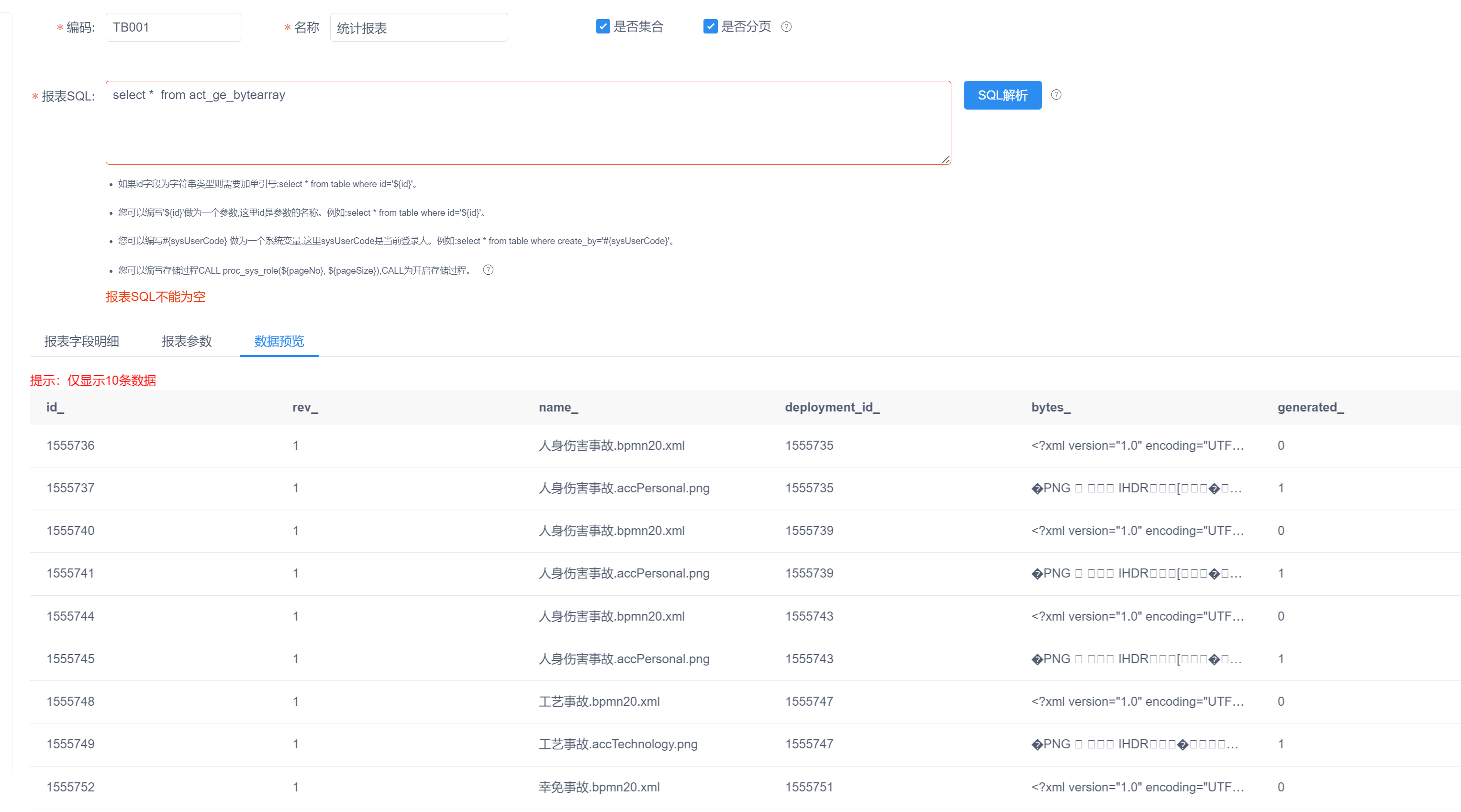This screenshot has width=1461, height=812.
Task: Focus the 名称 text field
Action: 419,28
